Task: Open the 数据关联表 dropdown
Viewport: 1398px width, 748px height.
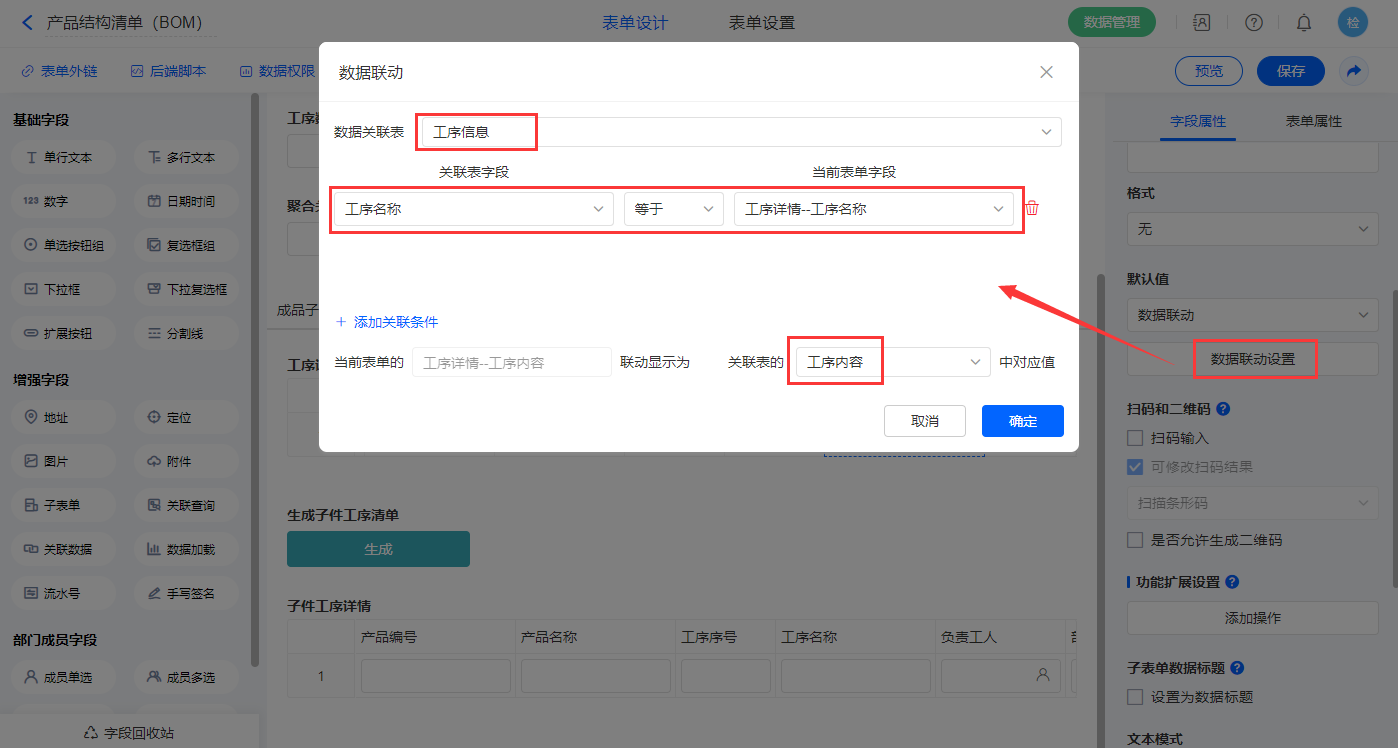Action: pyautogui.click(x=740, y=132)
